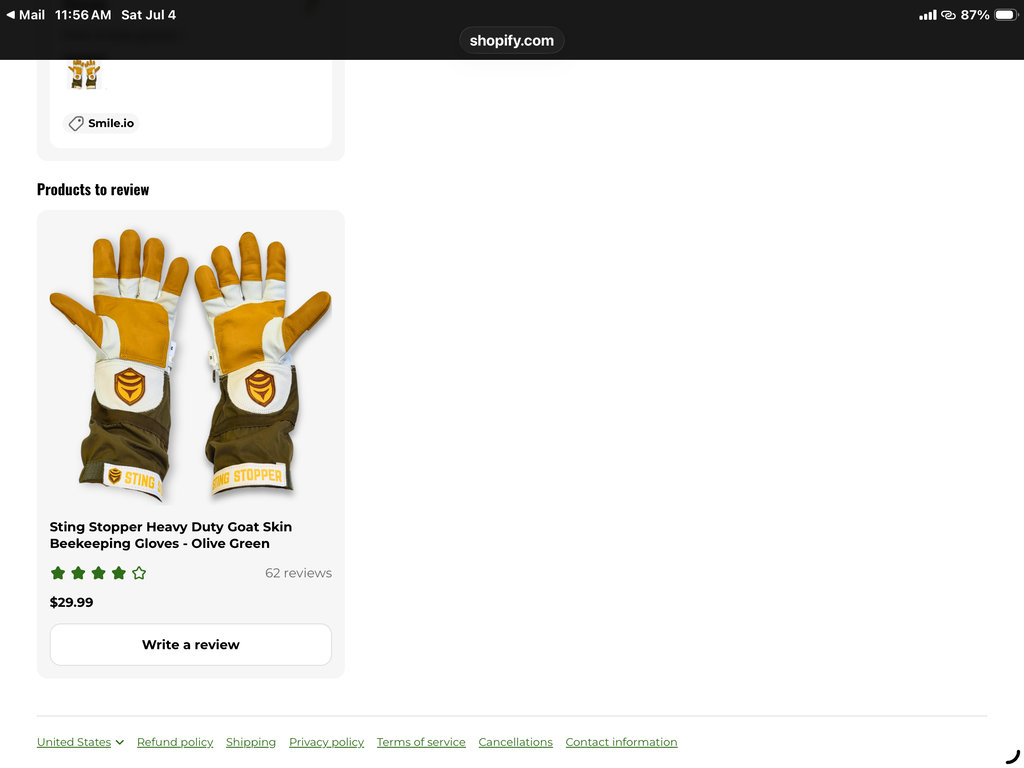Open the small gloves order thumbnail

coord(84,74)
